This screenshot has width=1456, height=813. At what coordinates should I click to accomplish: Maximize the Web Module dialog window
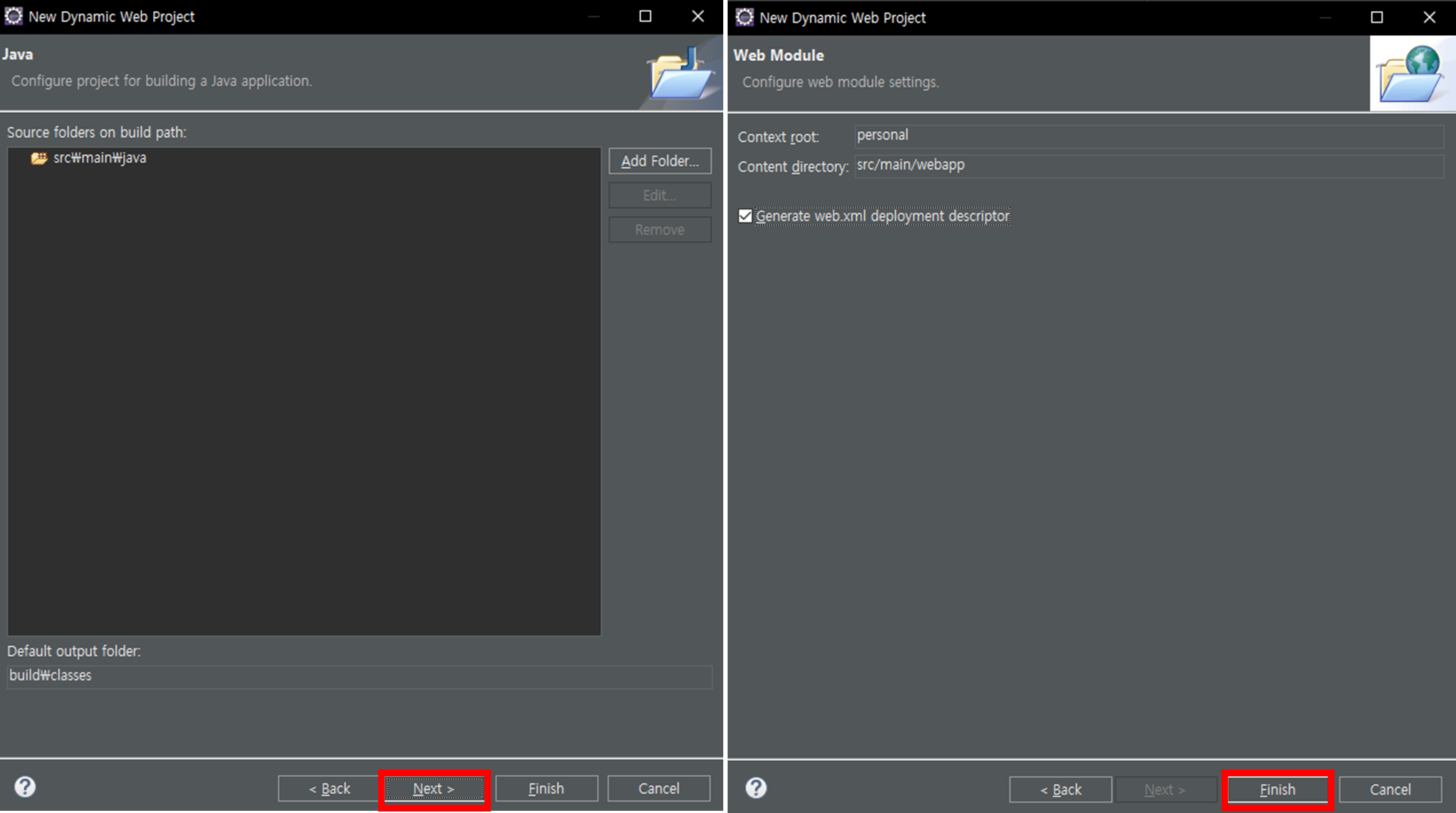(1376, 17)
